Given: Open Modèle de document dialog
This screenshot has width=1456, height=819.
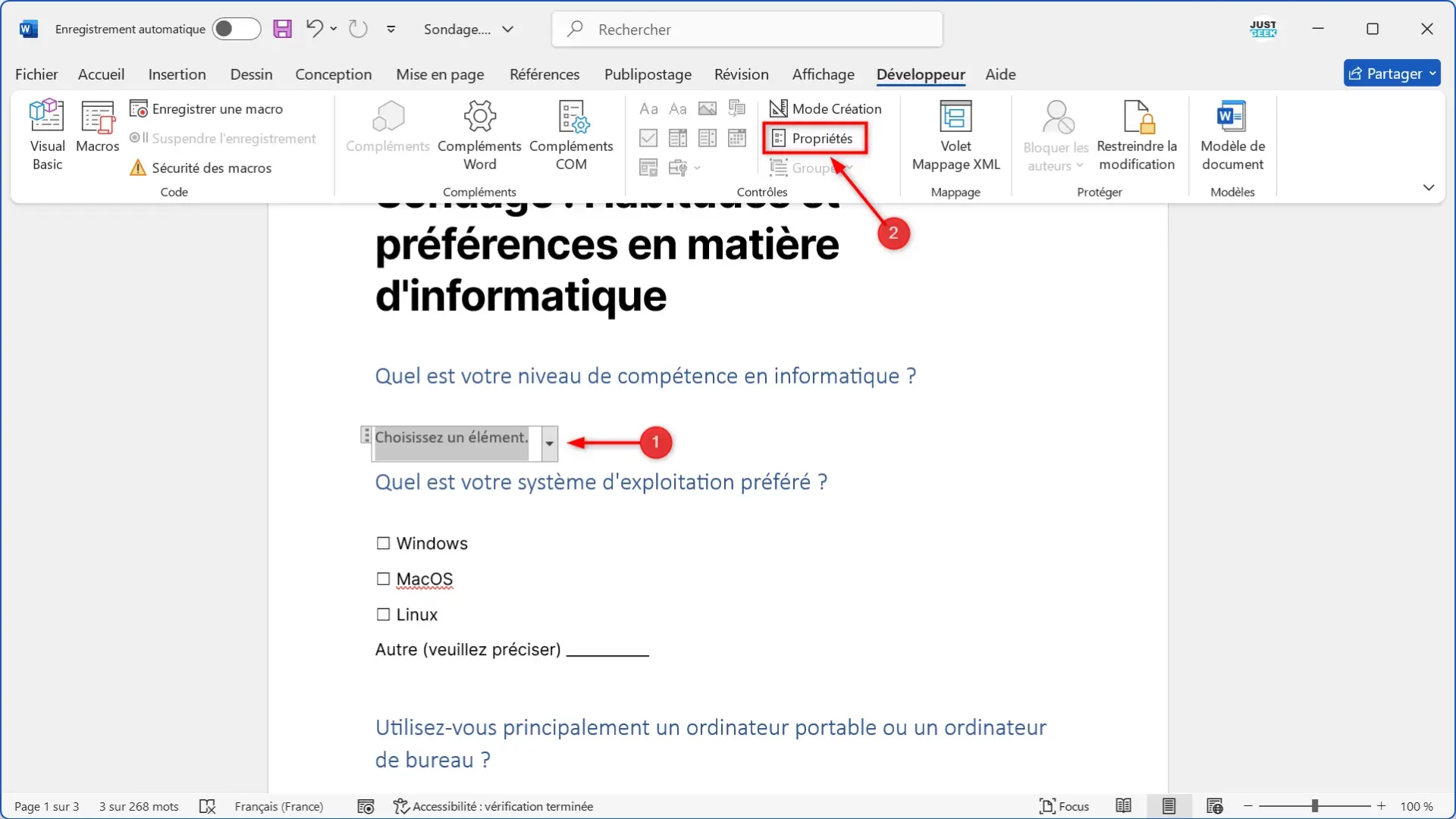Looking at the screenshot, I should pyautogui.click(x=1232, y=135).
